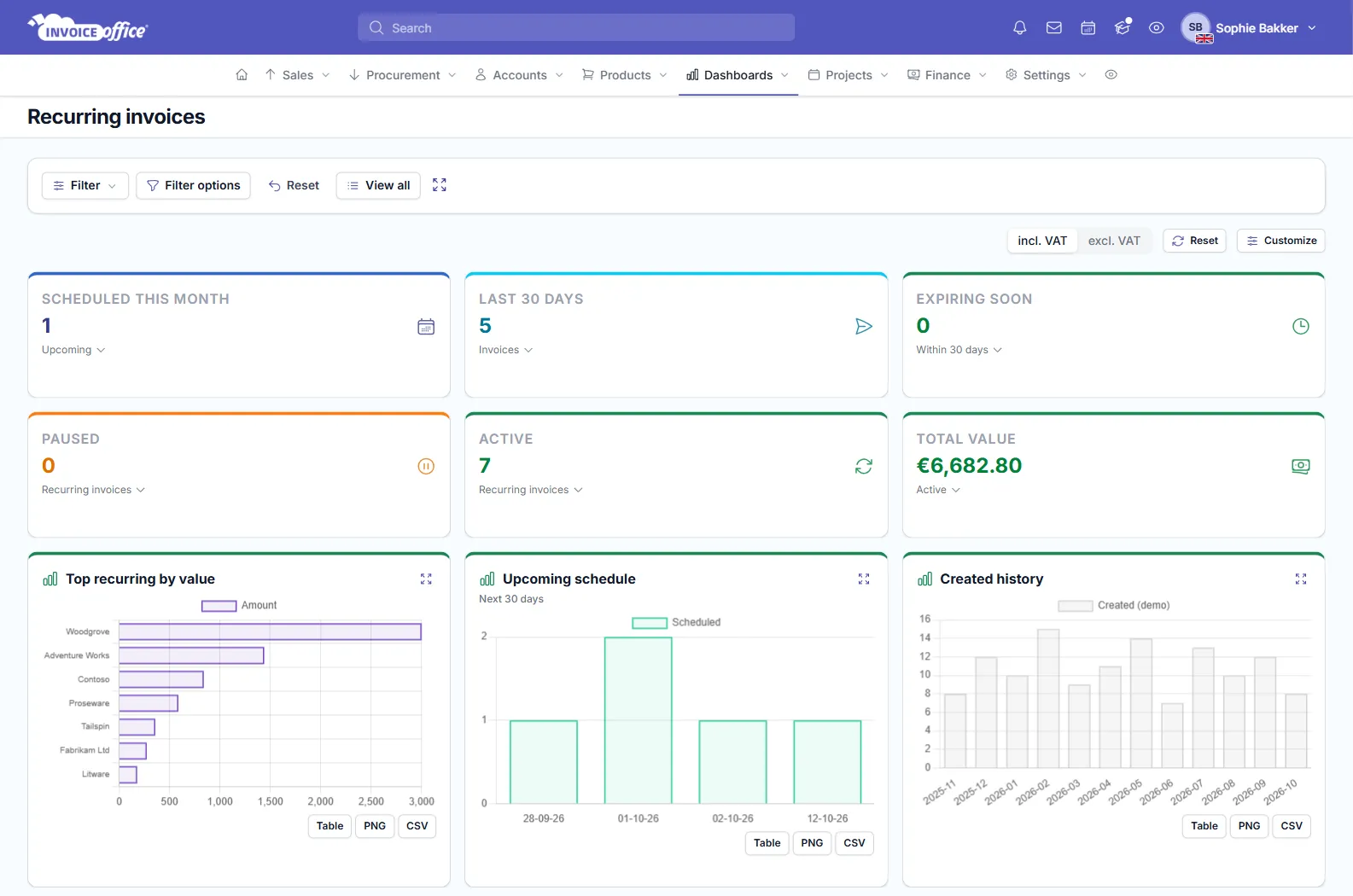Open the Dashboards menu

tap(738, 75)
